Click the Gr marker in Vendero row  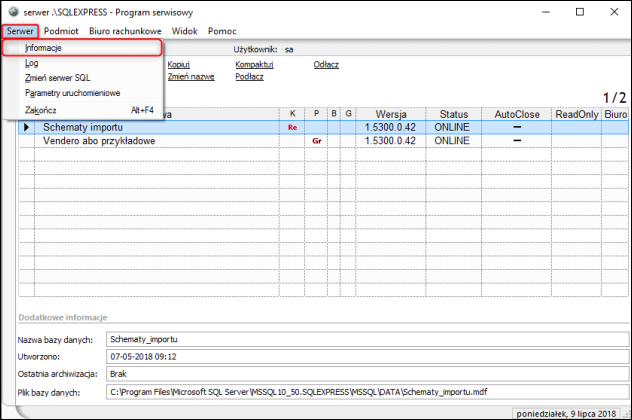click(x=317, y=141)
